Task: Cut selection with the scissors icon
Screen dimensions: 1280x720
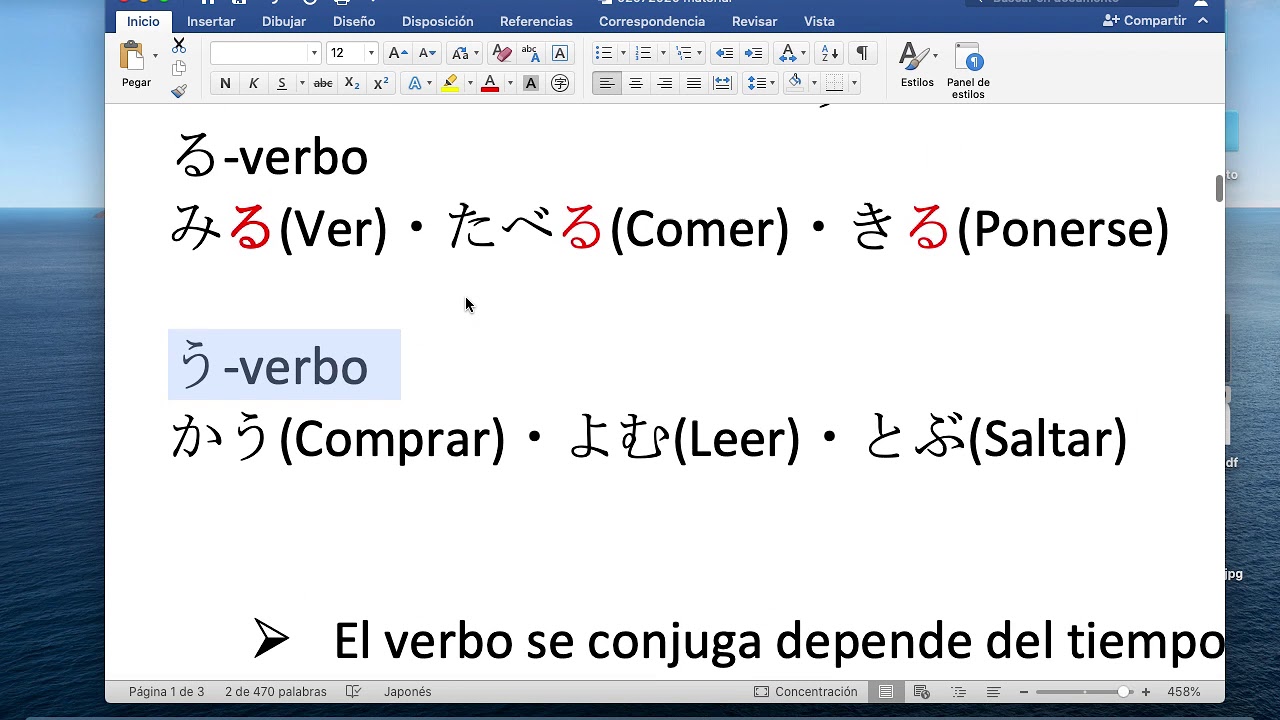Action: [179, 46]
